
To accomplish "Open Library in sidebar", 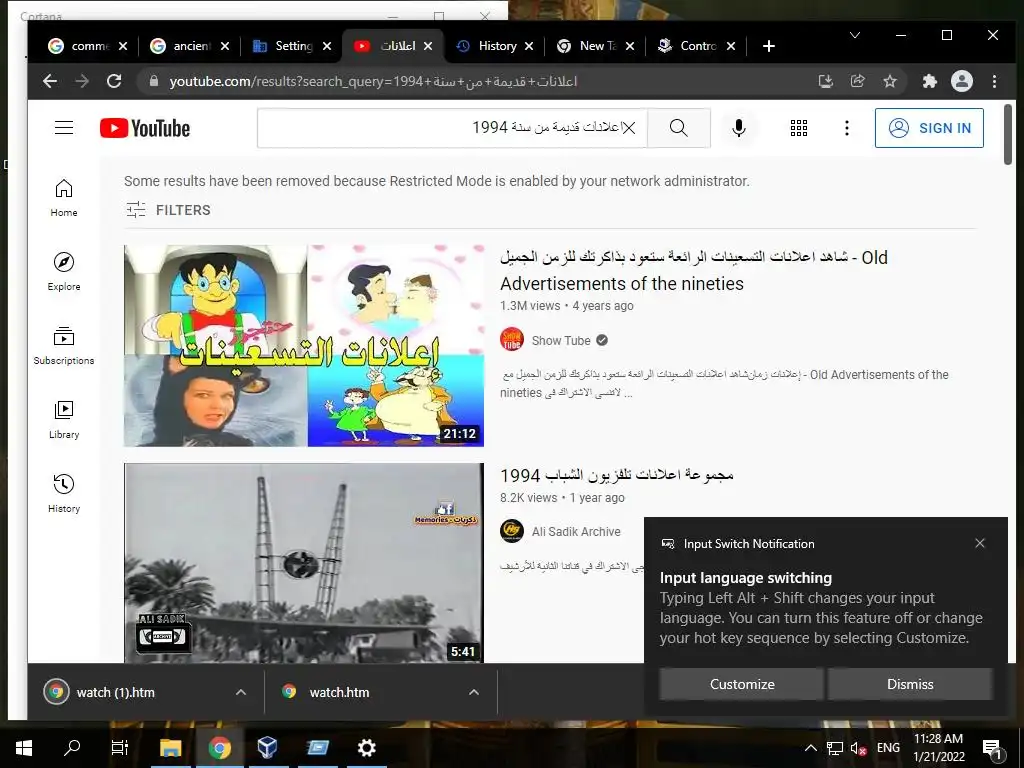I will [x=64, y=420].
